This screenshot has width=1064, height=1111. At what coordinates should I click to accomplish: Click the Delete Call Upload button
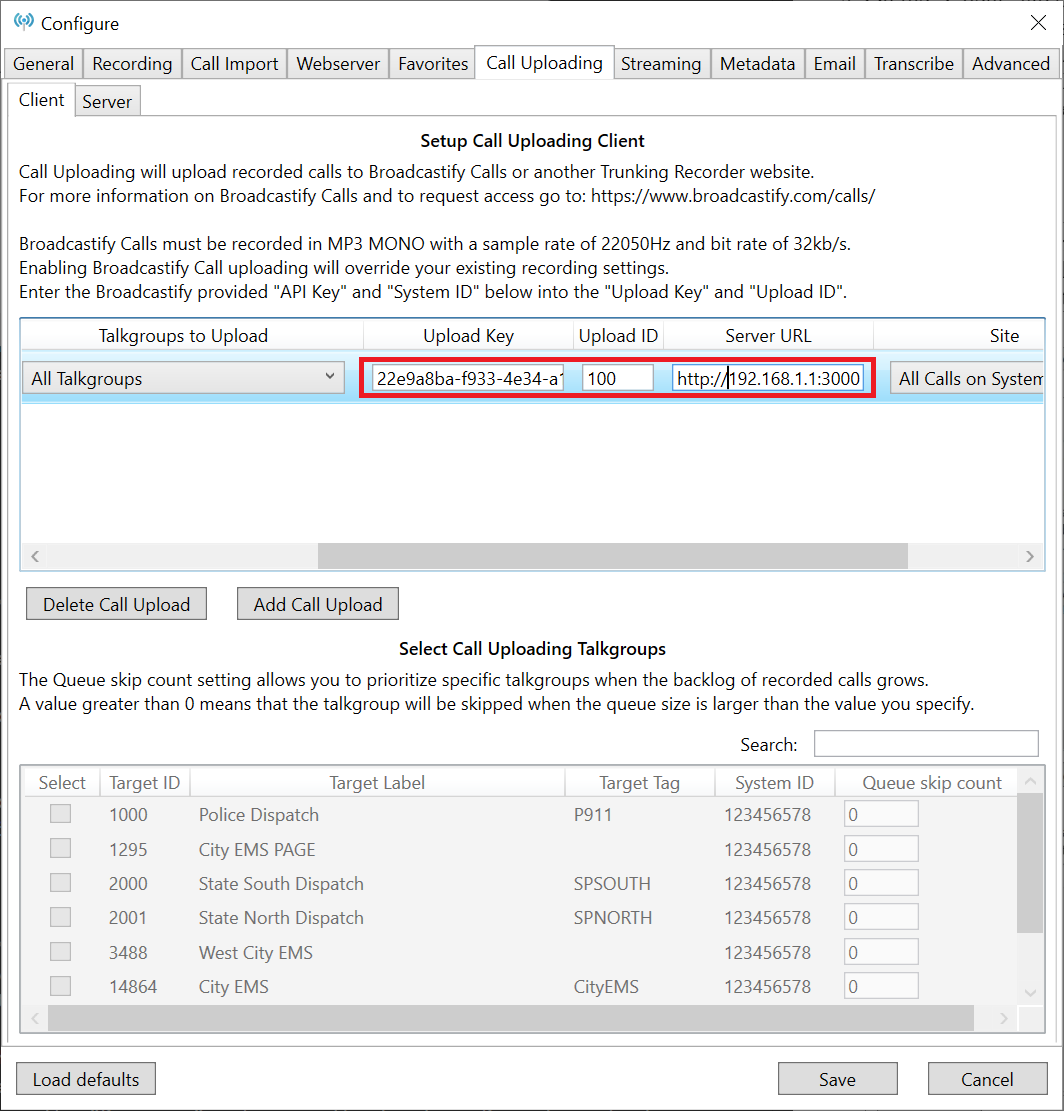click(116, 604)
